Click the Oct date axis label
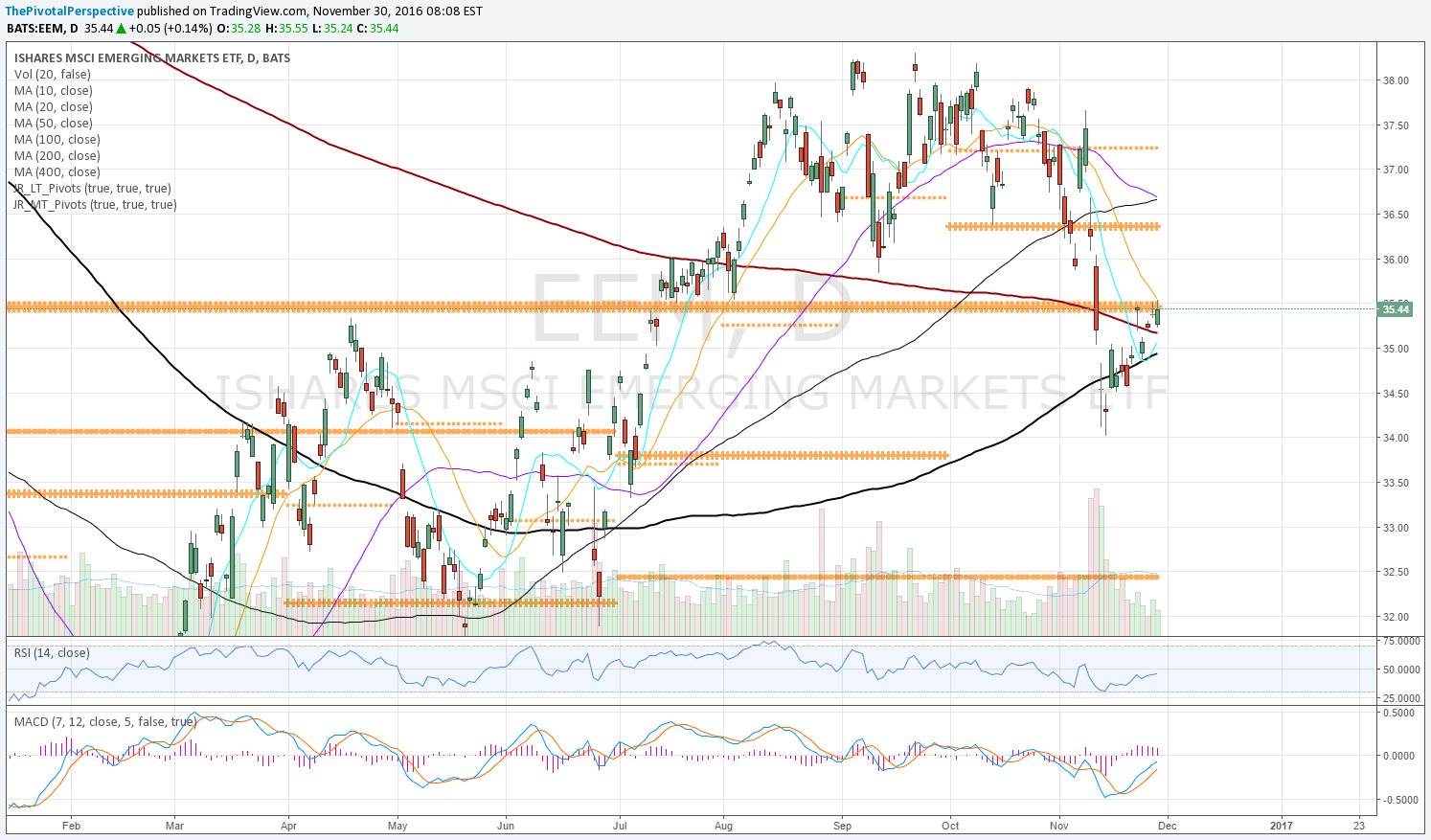The width and height of the screenshot is (1431, 840). pyautogui.click(x=950, y=825)
